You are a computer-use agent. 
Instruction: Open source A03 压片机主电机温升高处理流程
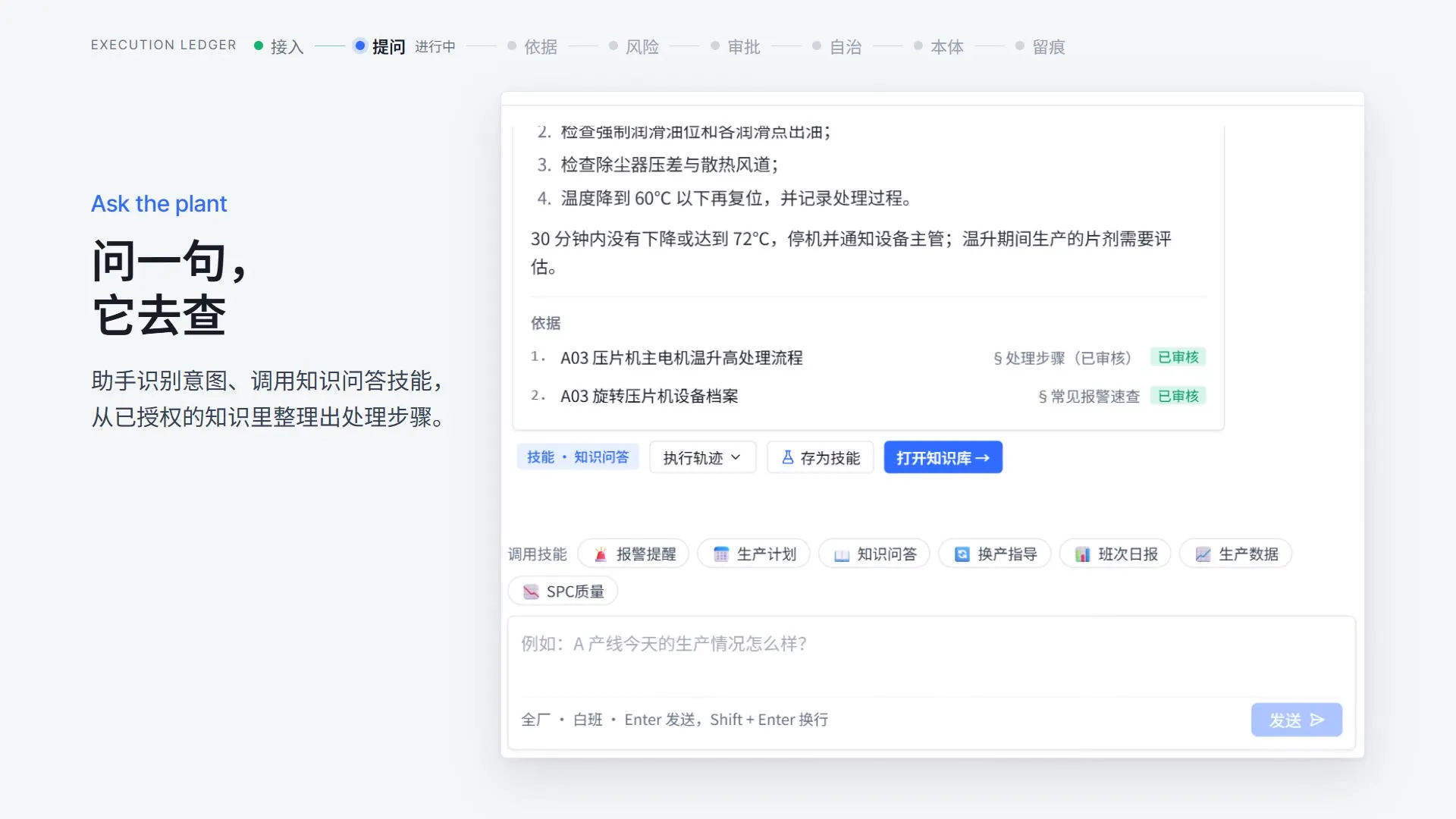pos(681,358)
